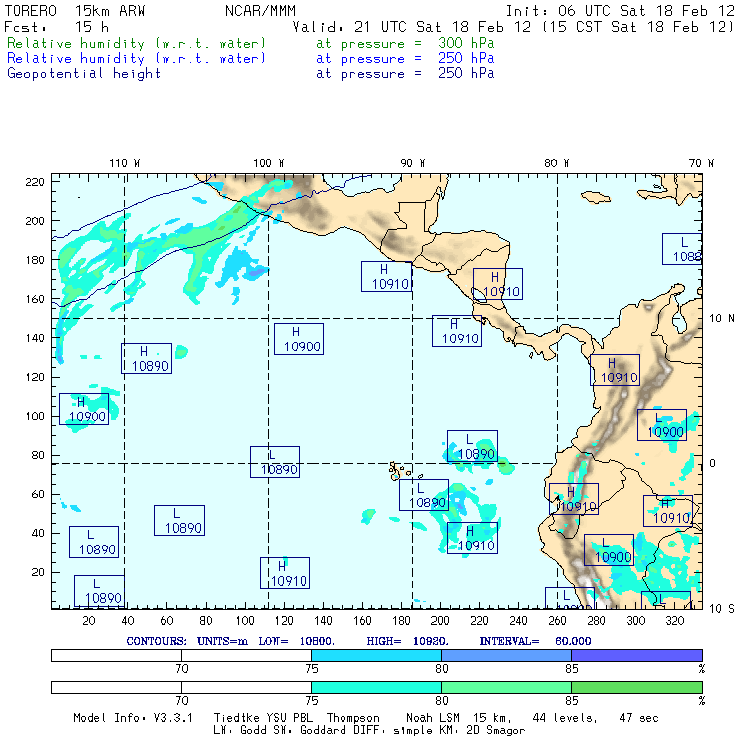Click the "80 W" longitude label

tap(556, 163)
